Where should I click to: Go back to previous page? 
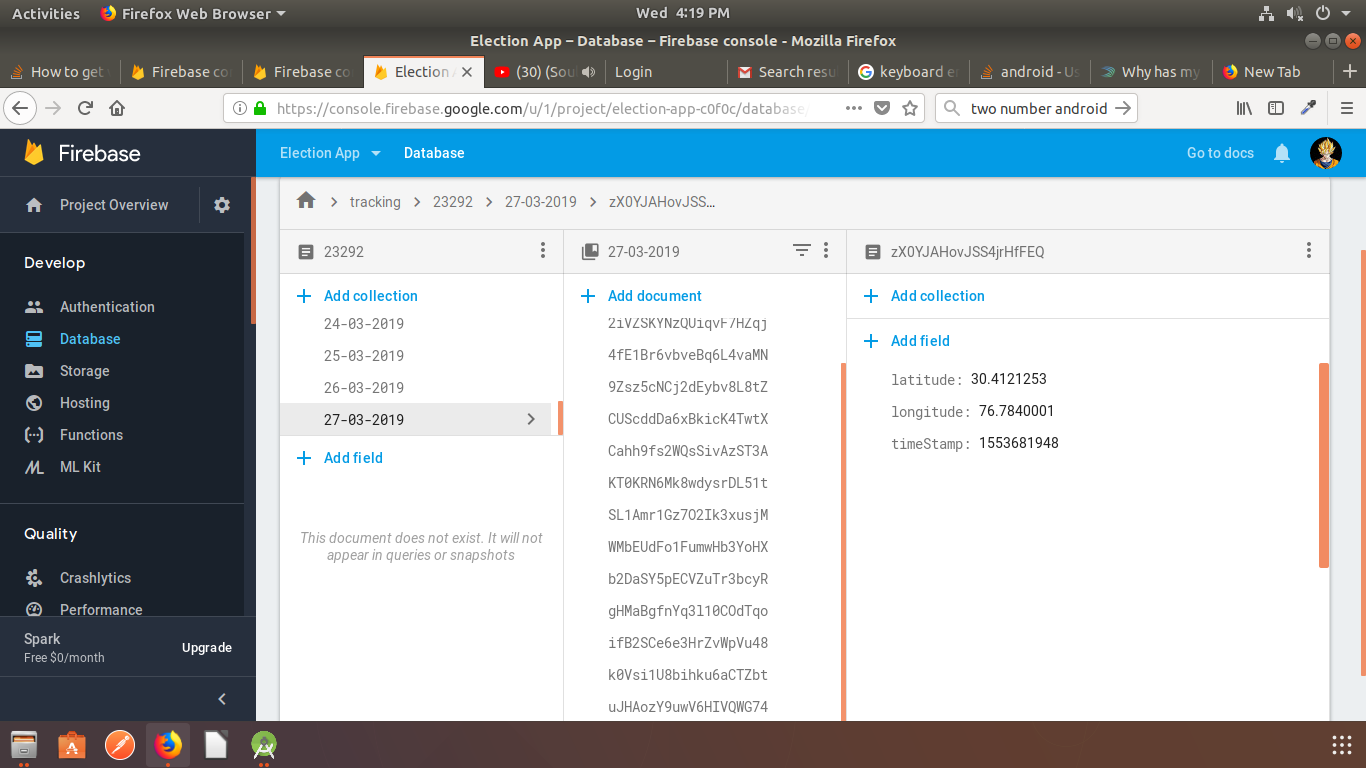pos(22,108)
